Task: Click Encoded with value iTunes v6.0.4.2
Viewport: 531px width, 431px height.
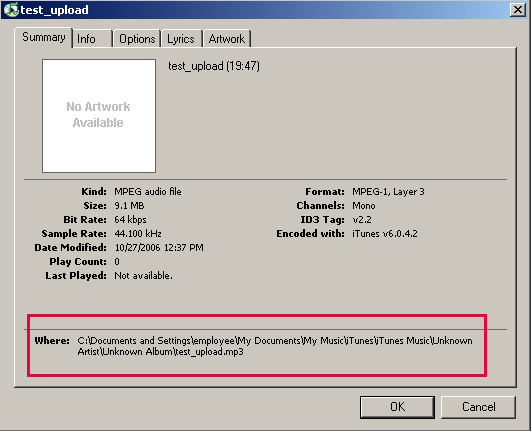Action: [385, 234]
